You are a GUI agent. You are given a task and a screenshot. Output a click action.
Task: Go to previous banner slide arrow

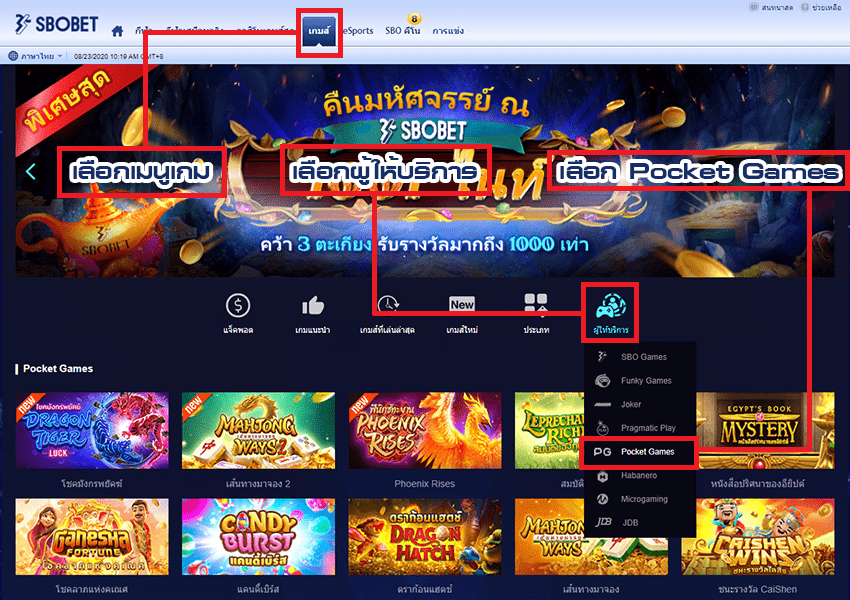(31, 172)
